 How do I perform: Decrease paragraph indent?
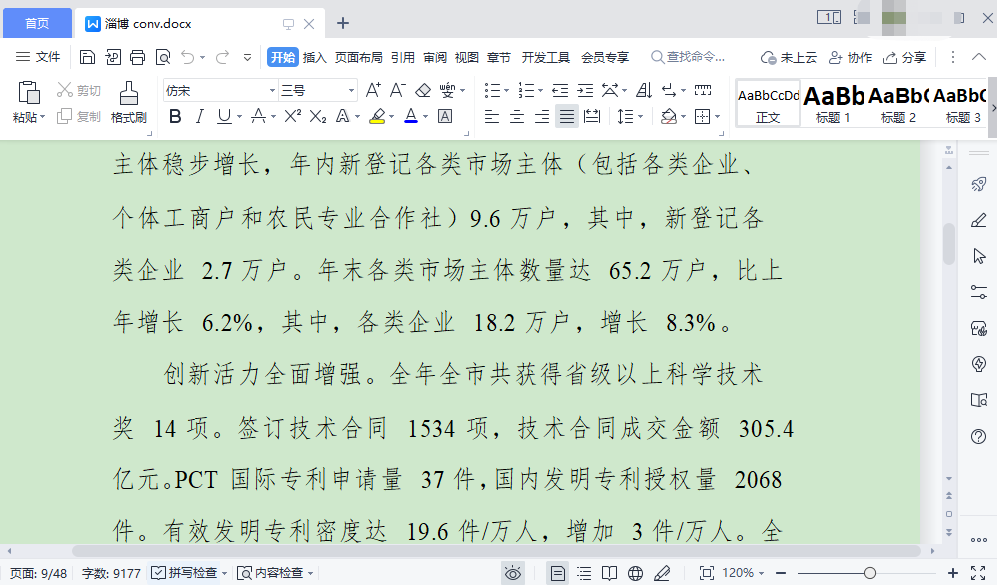560,90
